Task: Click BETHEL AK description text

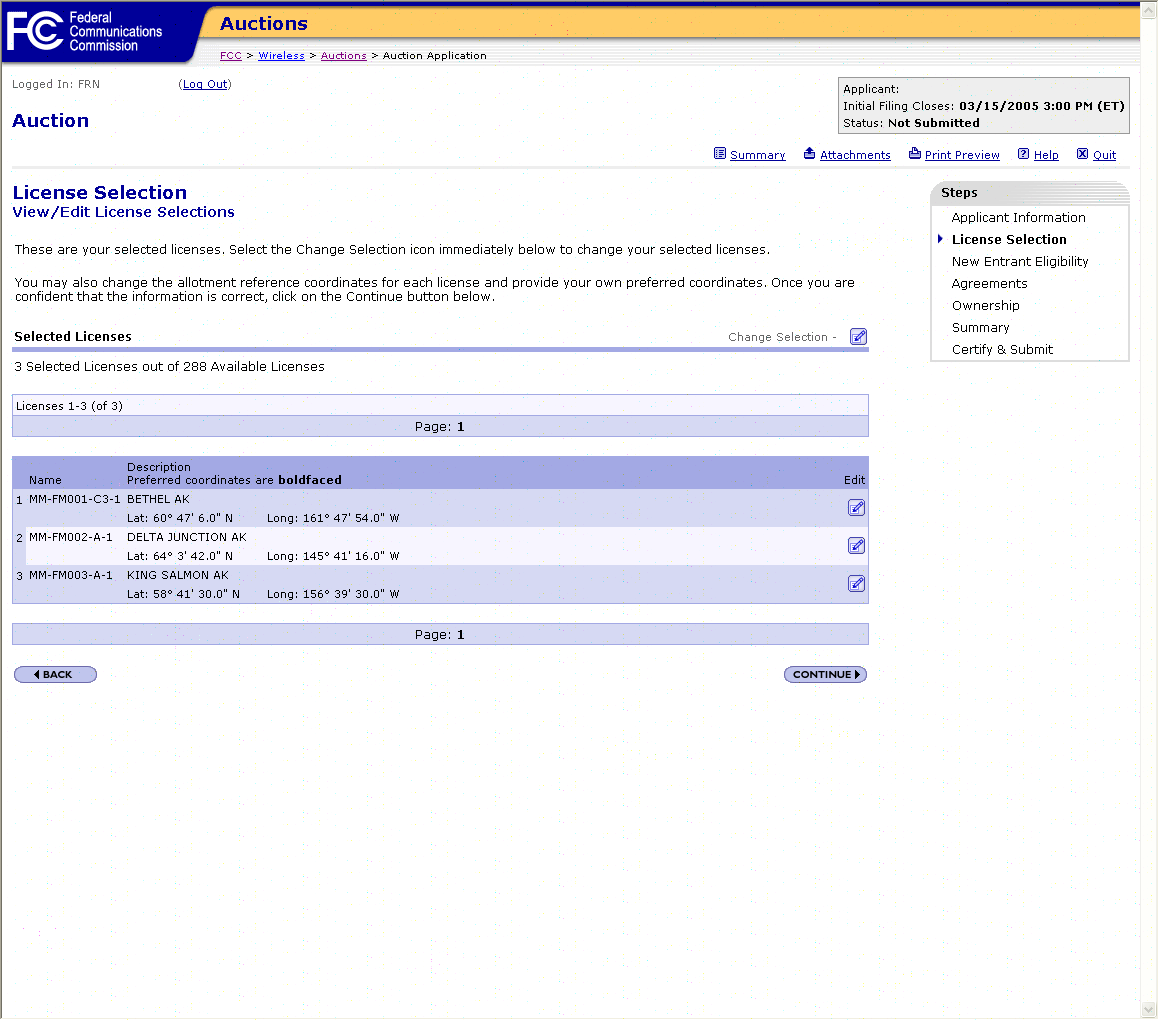Action: [x=158, y=500]
